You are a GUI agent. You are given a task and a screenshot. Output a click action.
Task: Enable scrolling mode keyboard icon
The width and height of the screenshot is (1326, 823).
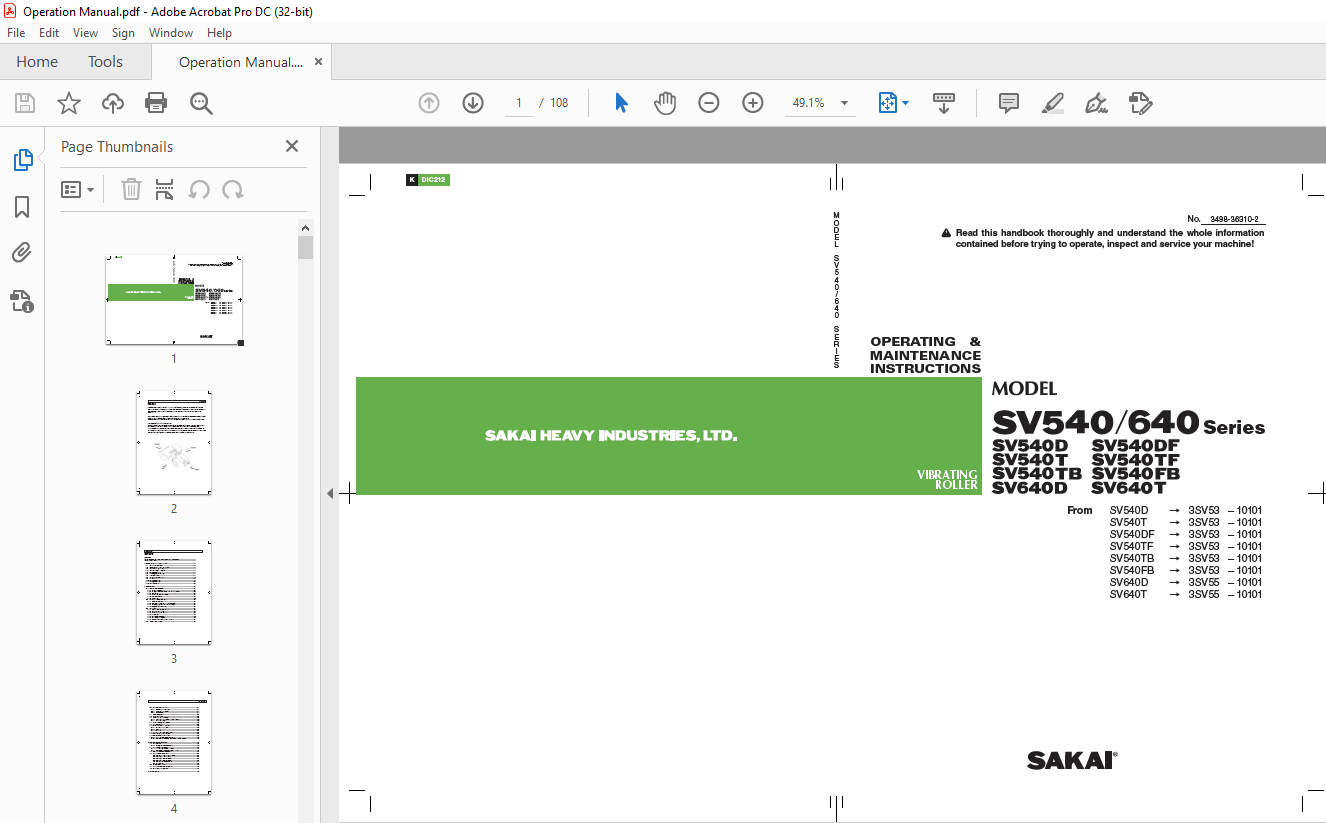[x=944, y=103]
